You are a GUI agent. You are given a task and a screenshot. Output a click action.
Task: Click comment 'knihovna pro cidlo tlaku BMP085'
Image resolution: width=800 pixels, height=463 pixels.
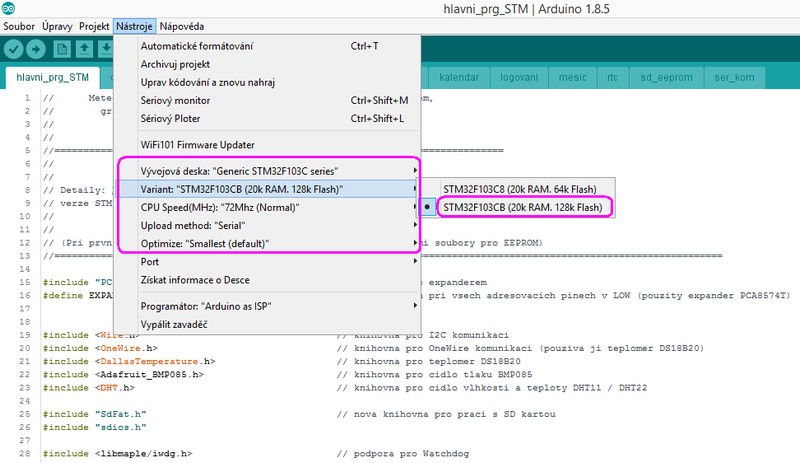(434, 375)
